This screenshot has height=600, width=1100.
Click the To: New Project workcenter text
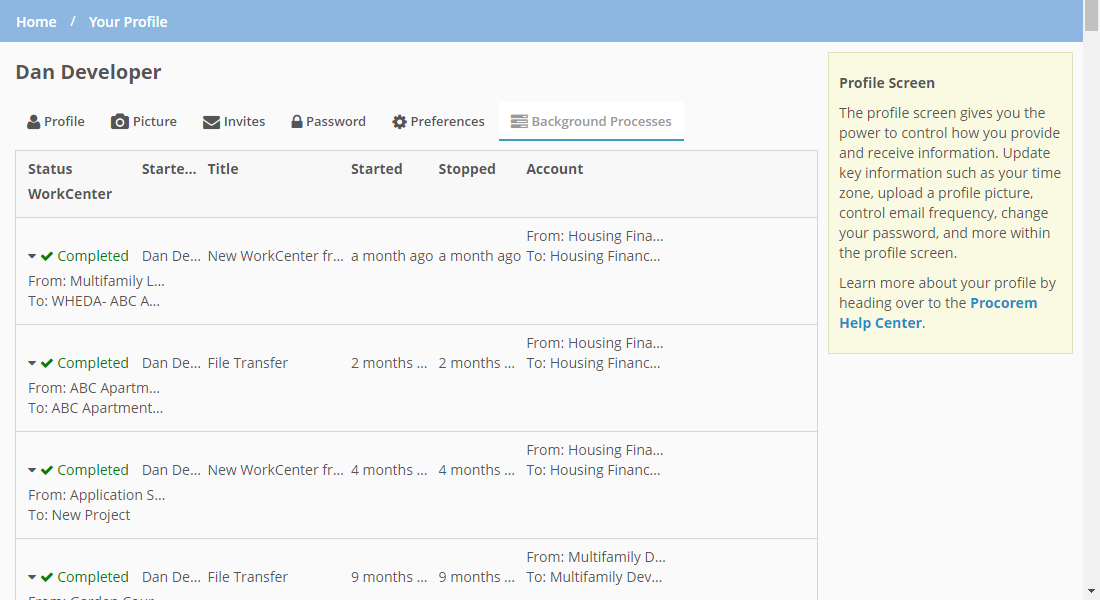click(x=79, y=515)
